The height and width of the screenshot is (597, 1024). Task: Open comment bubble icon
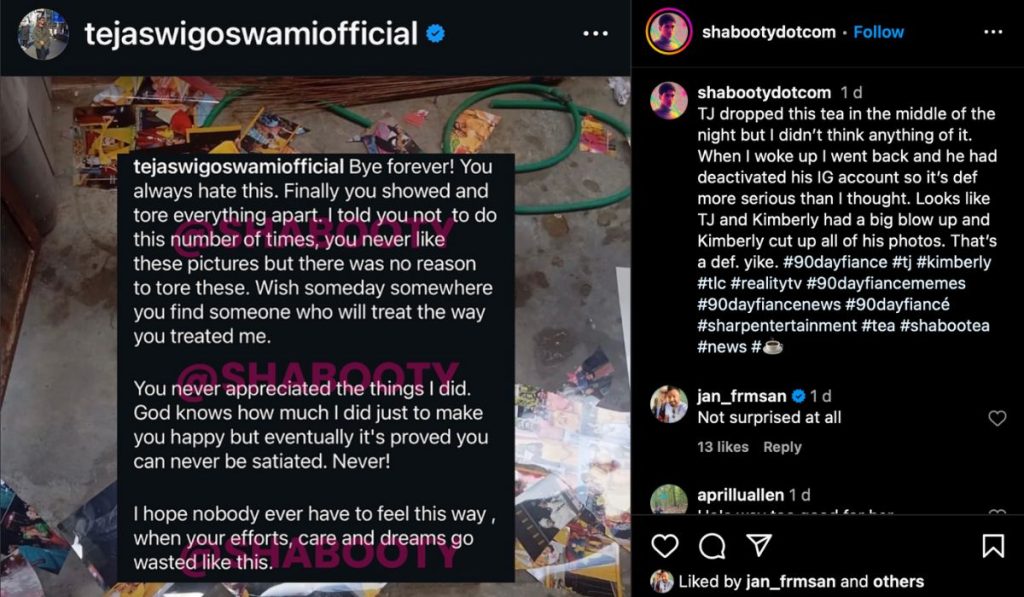click(712, 546)
